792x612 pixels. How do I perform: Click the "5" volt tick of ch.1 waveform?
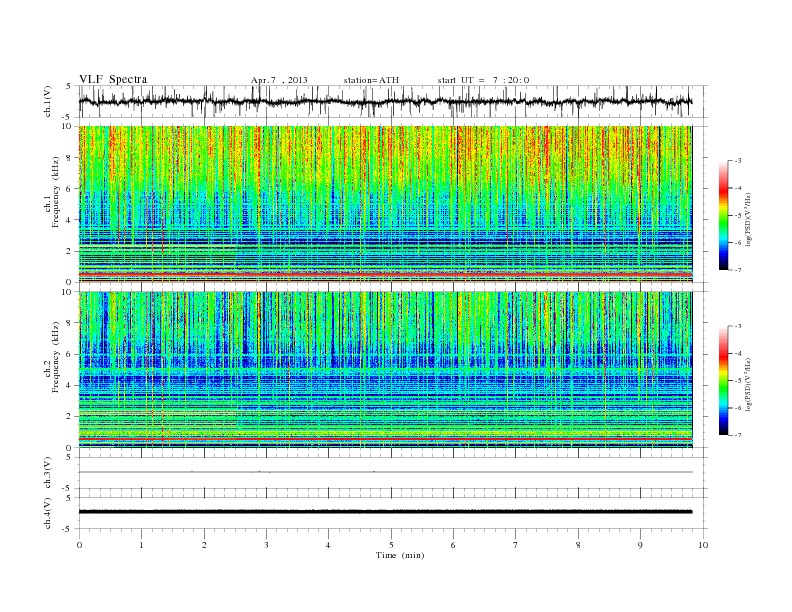click(69, 86)
